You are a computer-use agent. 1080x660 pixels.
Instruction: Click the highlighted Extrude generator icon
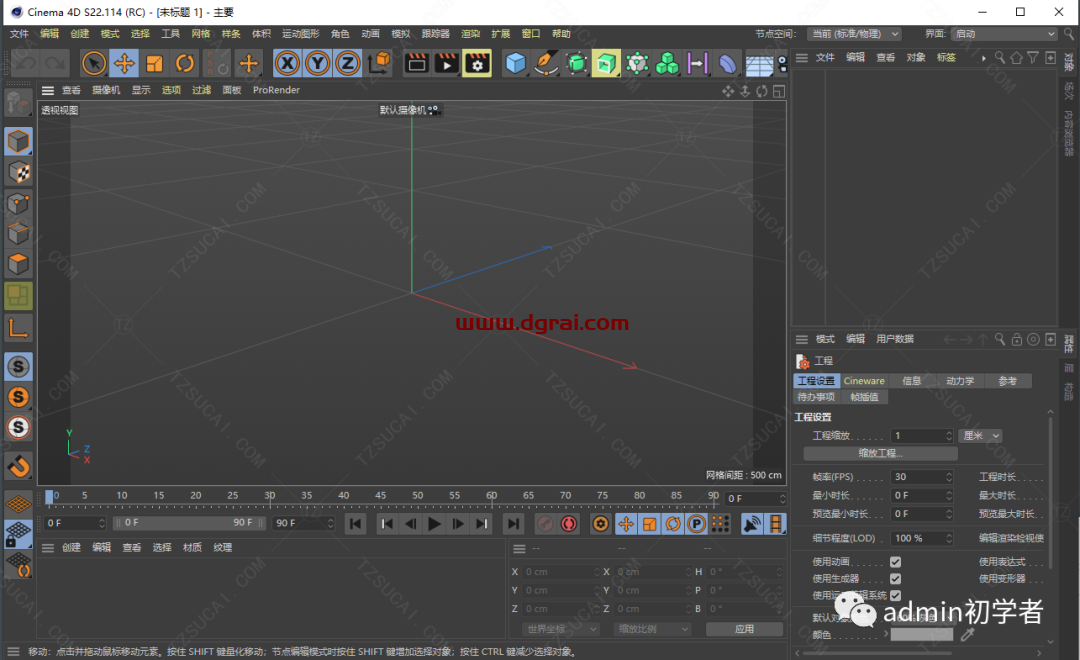[606, 63]
